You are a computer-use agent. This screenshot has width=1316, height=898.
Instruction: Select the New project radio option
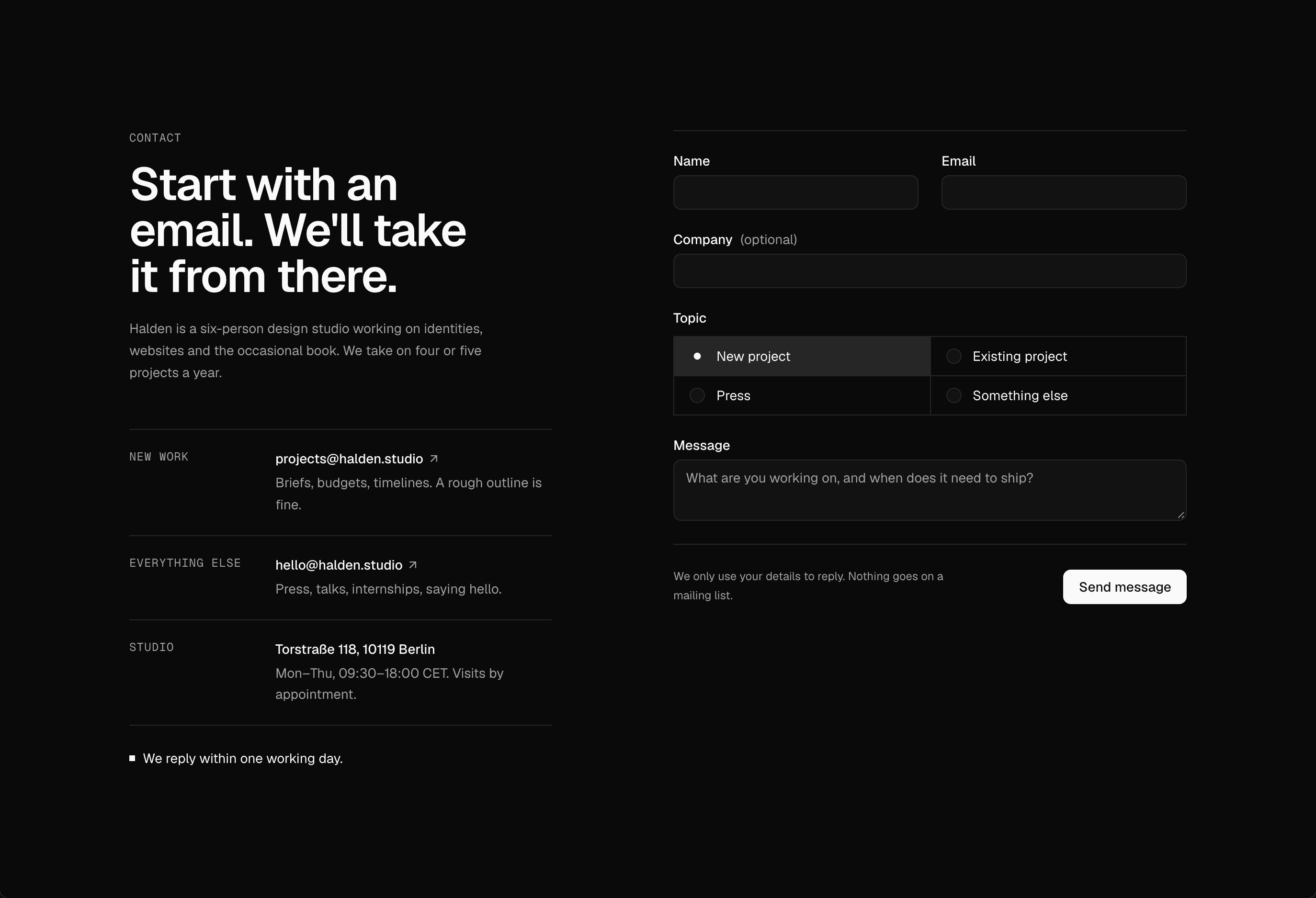pos(802,357)
